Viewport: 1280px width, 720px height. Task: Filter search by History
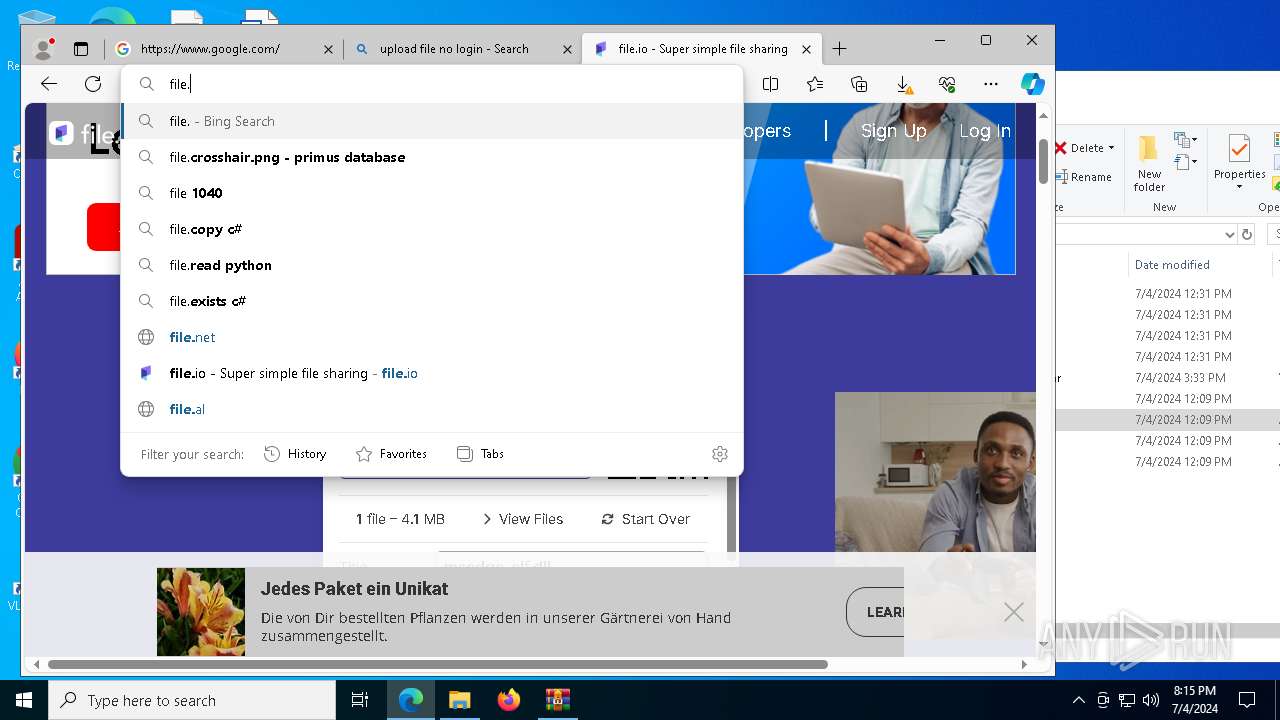(295, 454)
